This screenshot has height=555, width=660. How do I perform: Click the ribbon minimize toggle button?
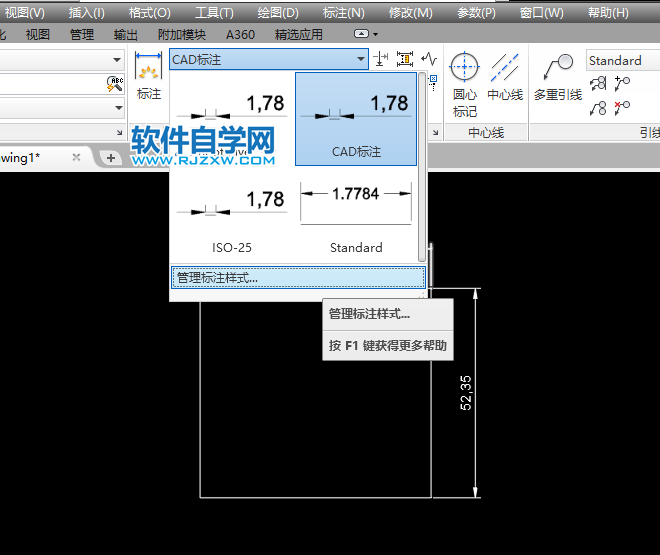pos(361,34)
